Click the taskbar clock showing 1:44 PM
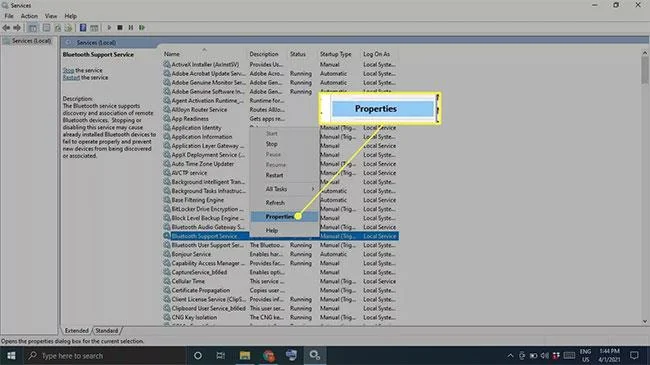The width and height of the screenshot is (650, 365). click(x=609, y=355)
